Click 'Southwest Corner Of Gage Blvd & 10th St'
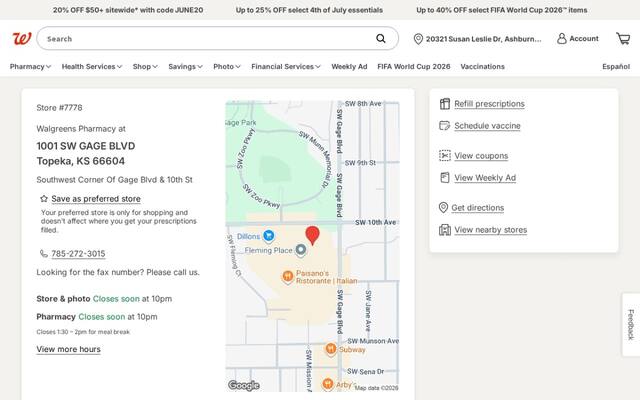 (114, 180)
